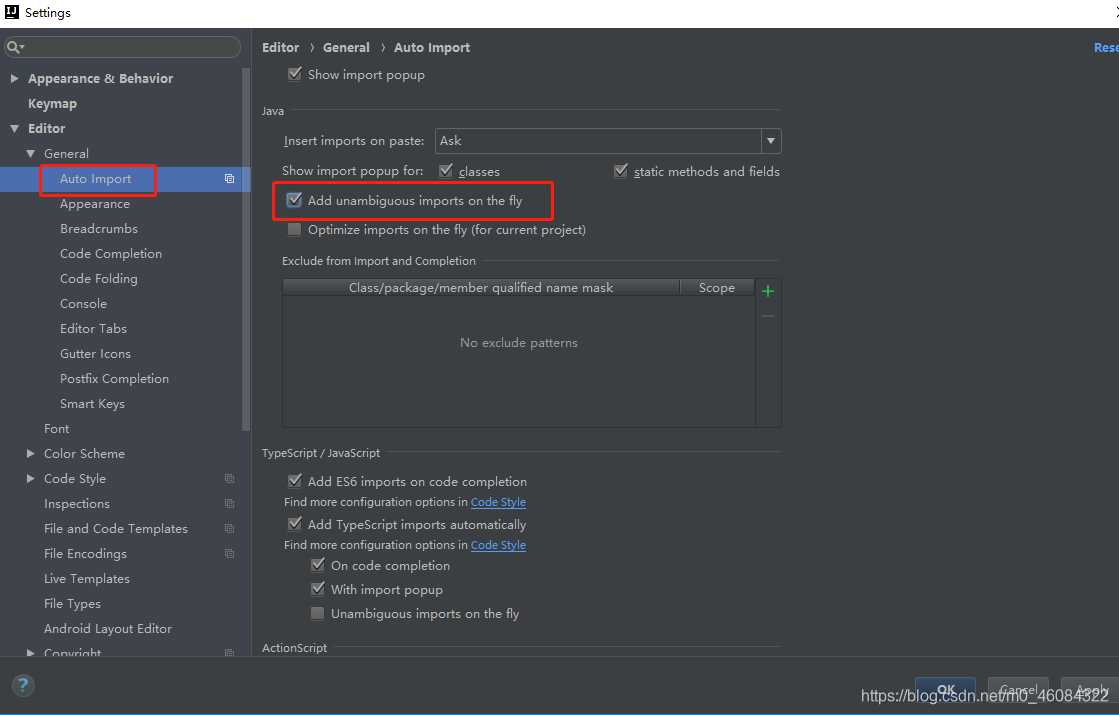This screenshot has height=715, width=1119.
Task: Click the settings tree vertical scrollbar
Action: point(246,250)
